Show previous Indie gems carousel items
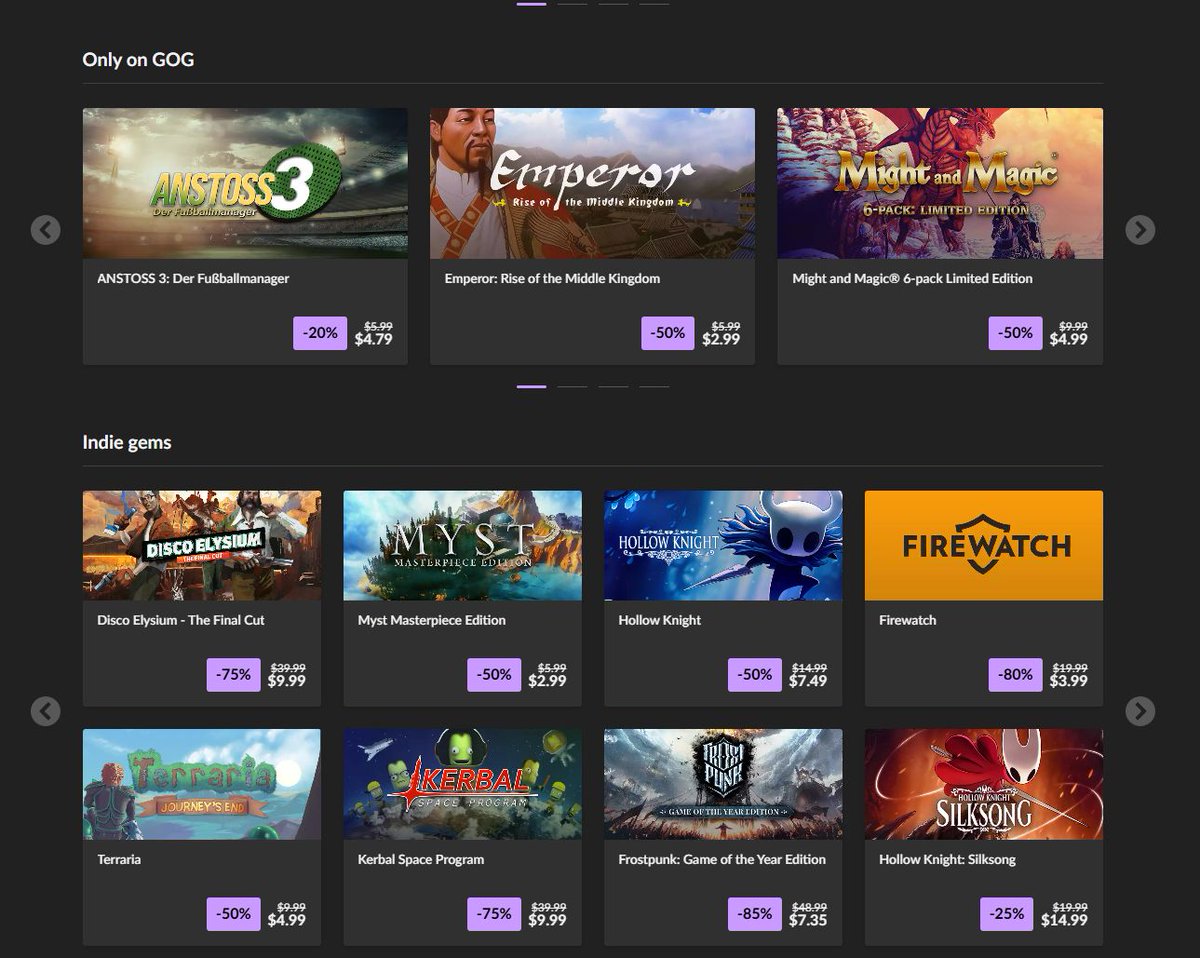The image size is (1200, 958). point(46,711)
